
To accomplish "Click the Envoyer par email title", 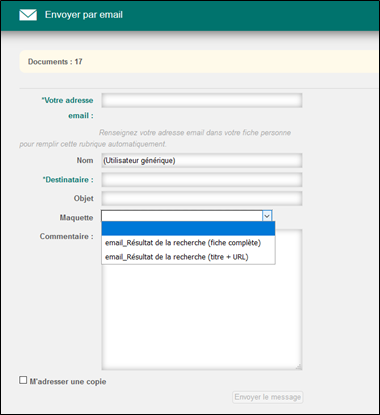I will (x=84, y=15).
